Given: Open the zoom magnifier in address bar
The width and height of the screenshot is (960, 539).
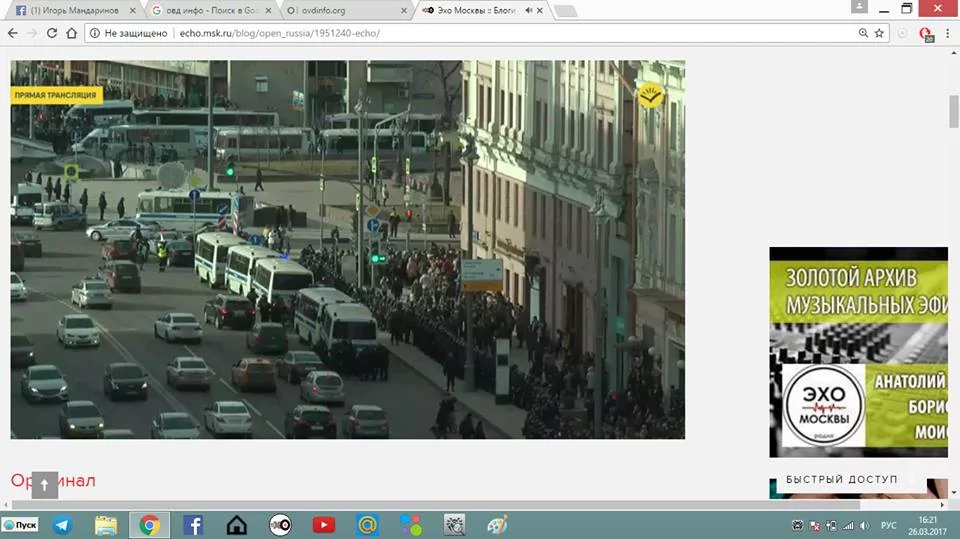Looking at the screenshot, I should [863, 33].
